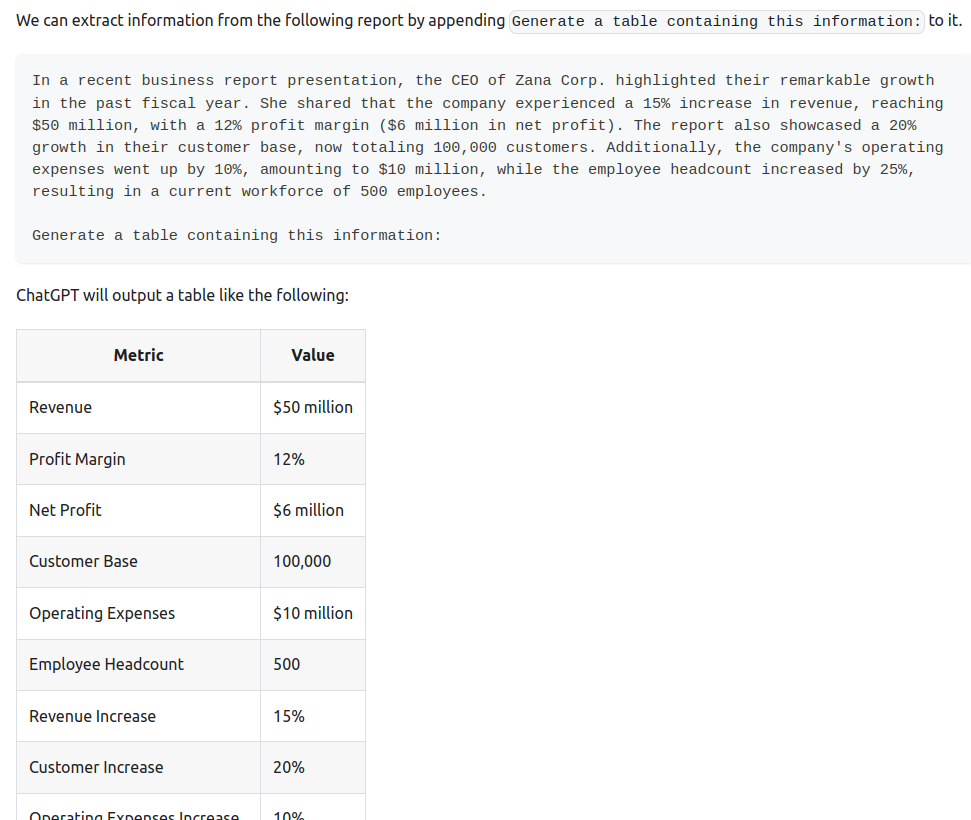Click the code line starting 'in the past fiscal year'

488,103
